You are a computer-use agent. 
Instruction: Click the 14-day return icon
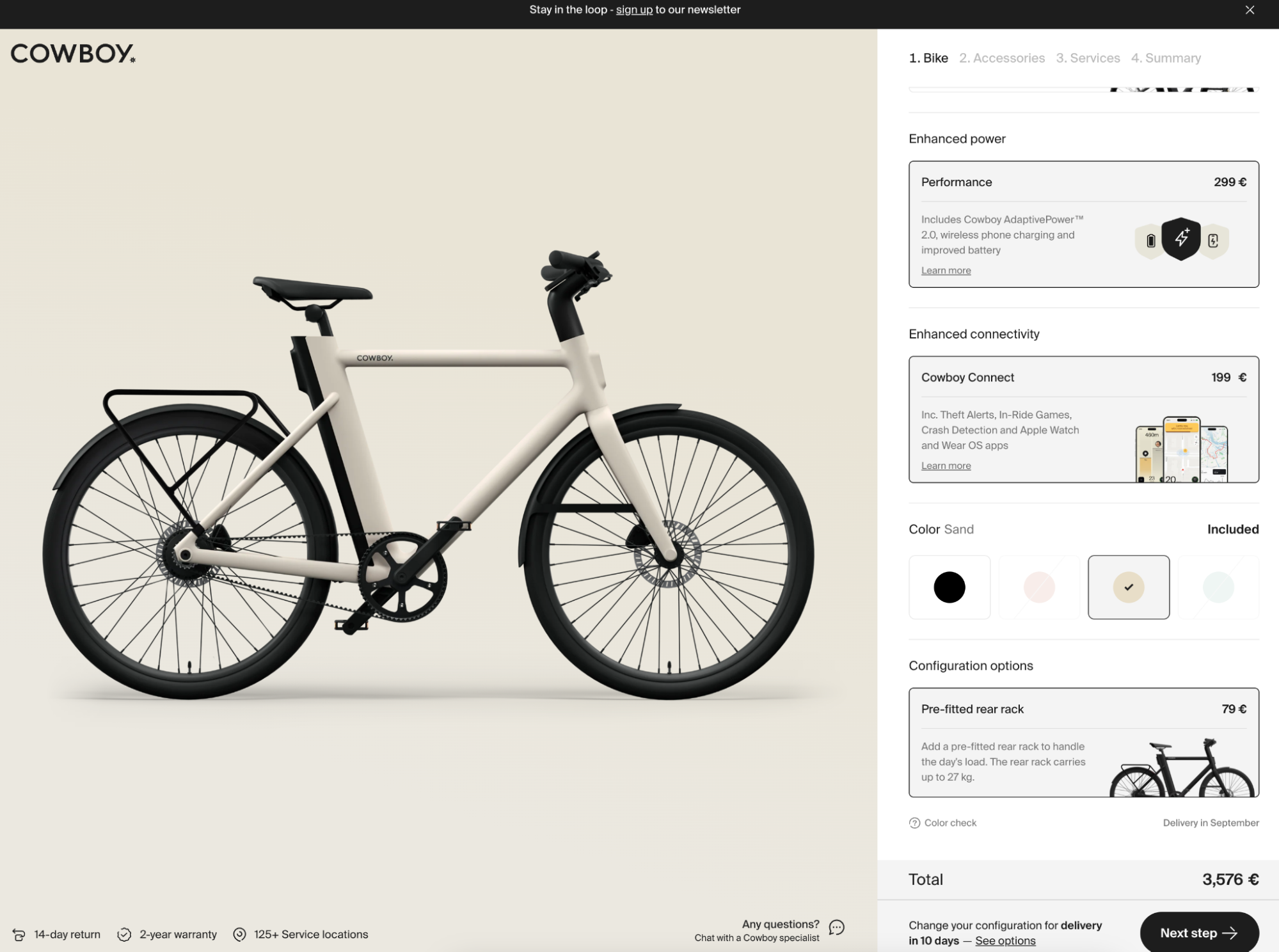(x=19, y=935)
